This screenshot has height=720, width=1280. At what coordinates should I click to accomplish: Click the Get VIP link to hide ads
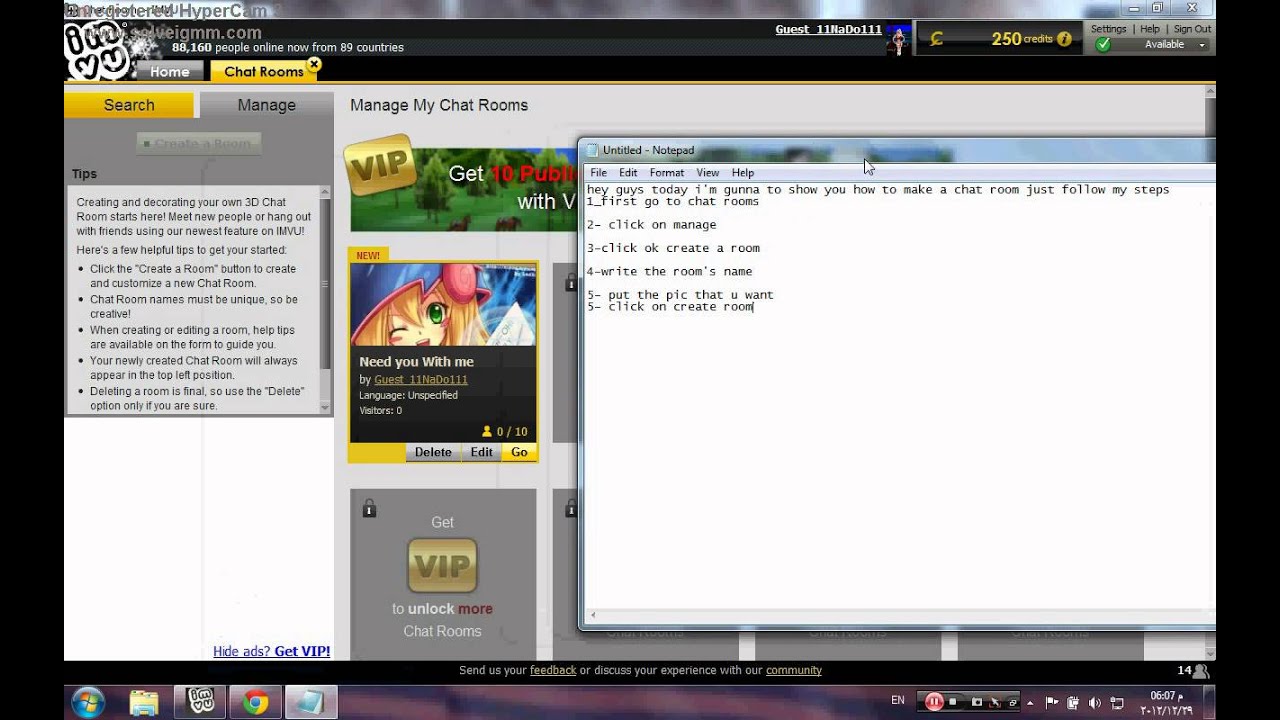[x=302, y=651]
